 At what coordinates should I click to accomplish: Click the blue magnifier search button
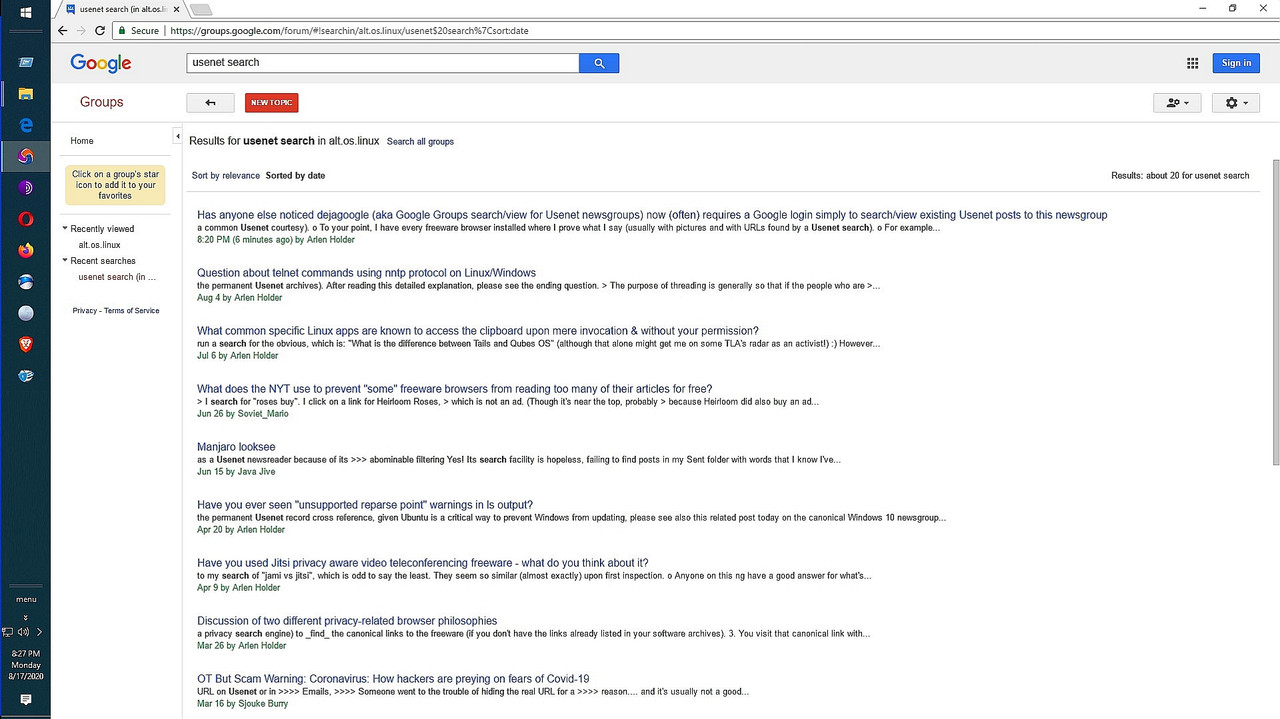click(x=599, y=63)
